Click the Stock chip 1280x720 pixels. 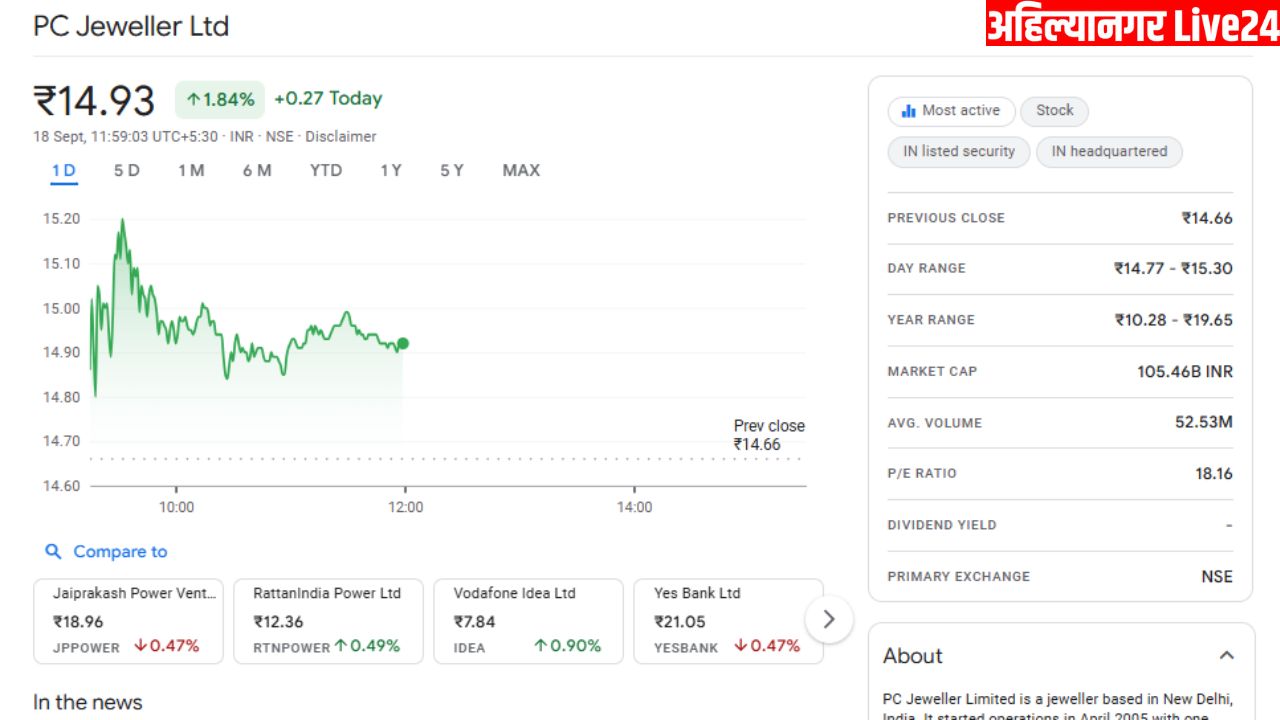point(1054,111)
